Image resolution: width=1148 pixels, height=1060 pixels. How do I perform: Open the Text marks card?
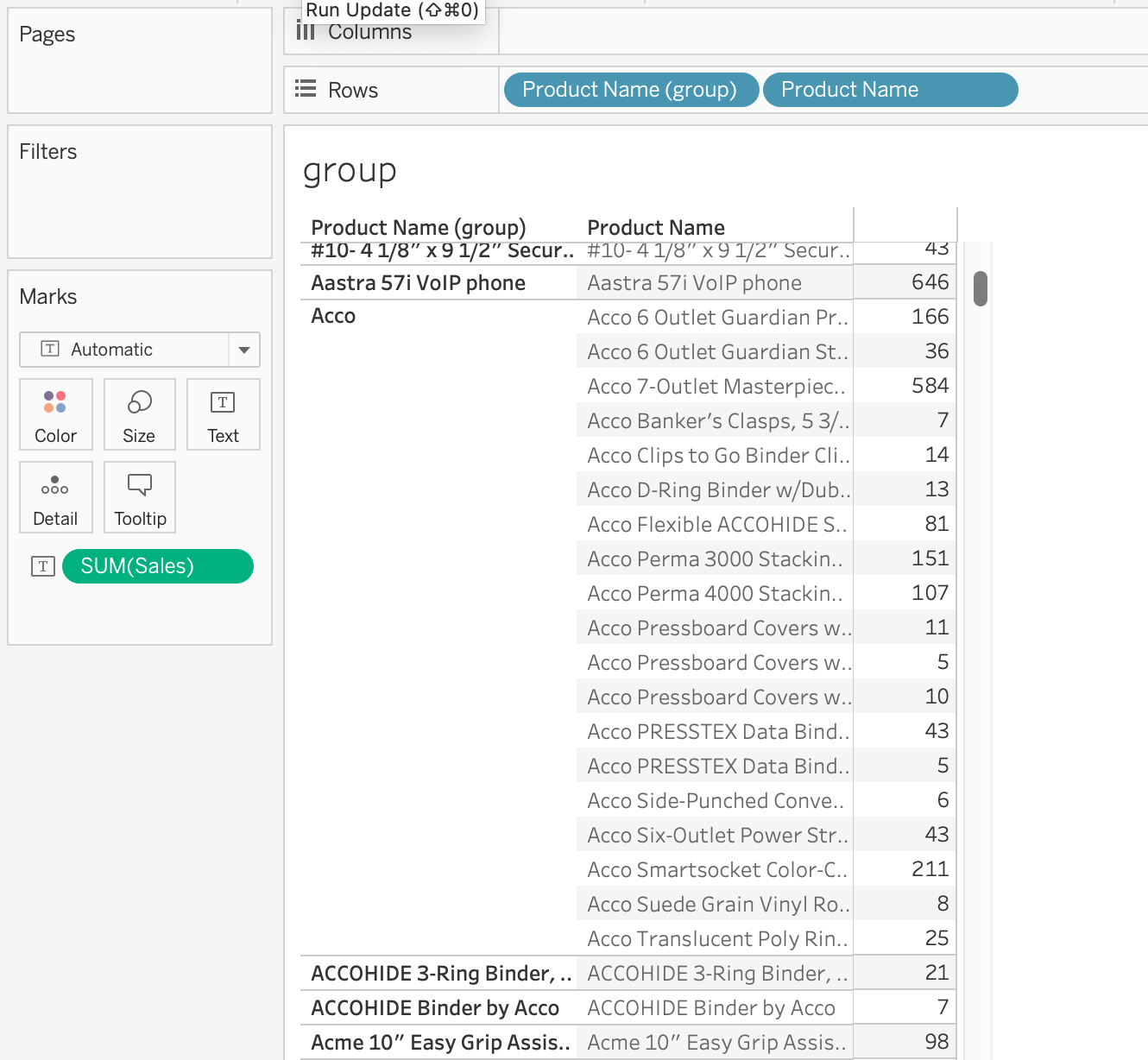tap(224, 414)
